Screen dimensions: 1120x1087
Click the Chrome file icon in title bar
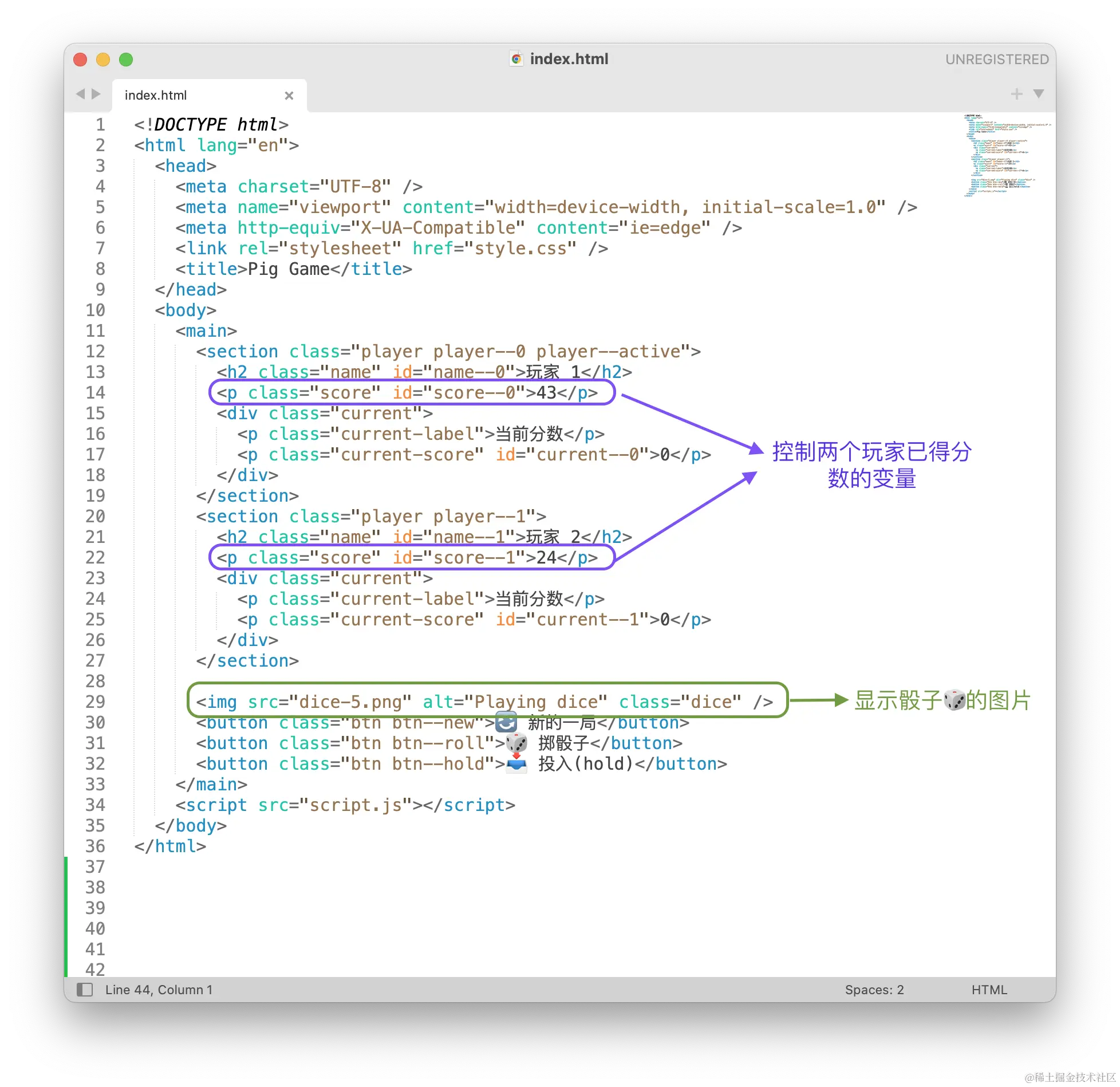(516, 59)
